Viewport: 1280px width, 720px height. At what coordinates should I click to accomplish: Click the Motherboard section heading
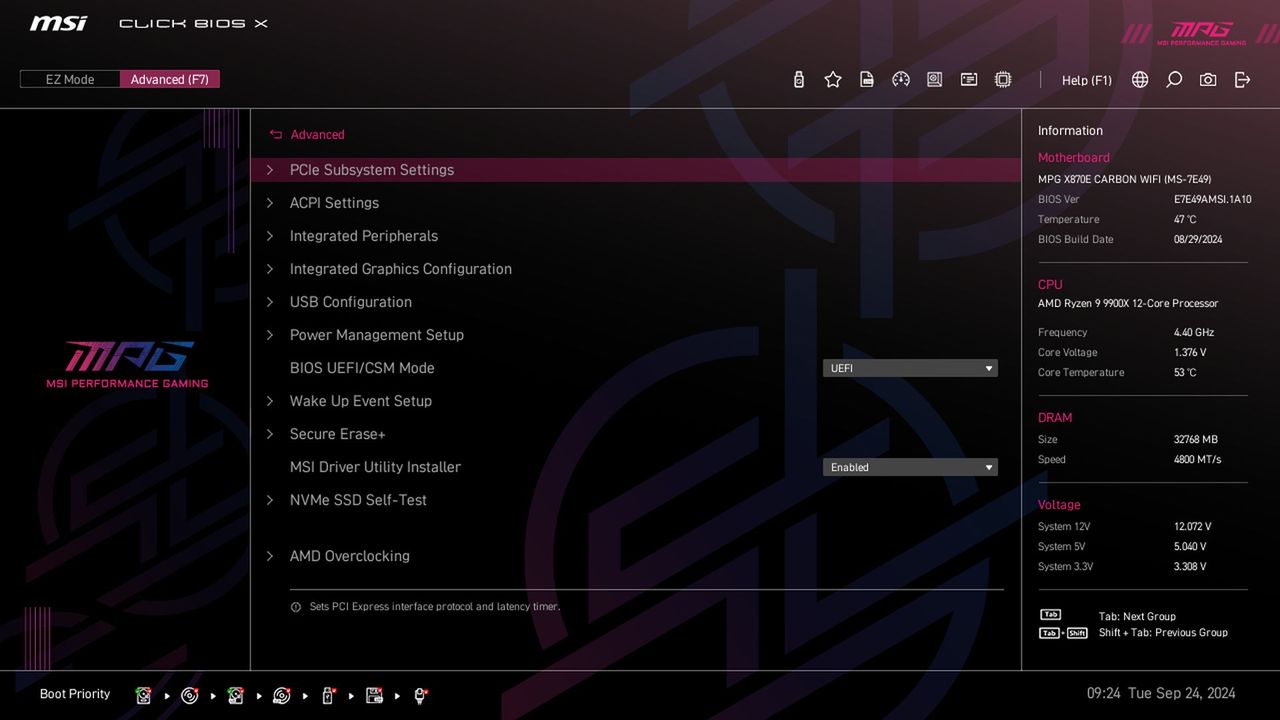pos(1073,157)
